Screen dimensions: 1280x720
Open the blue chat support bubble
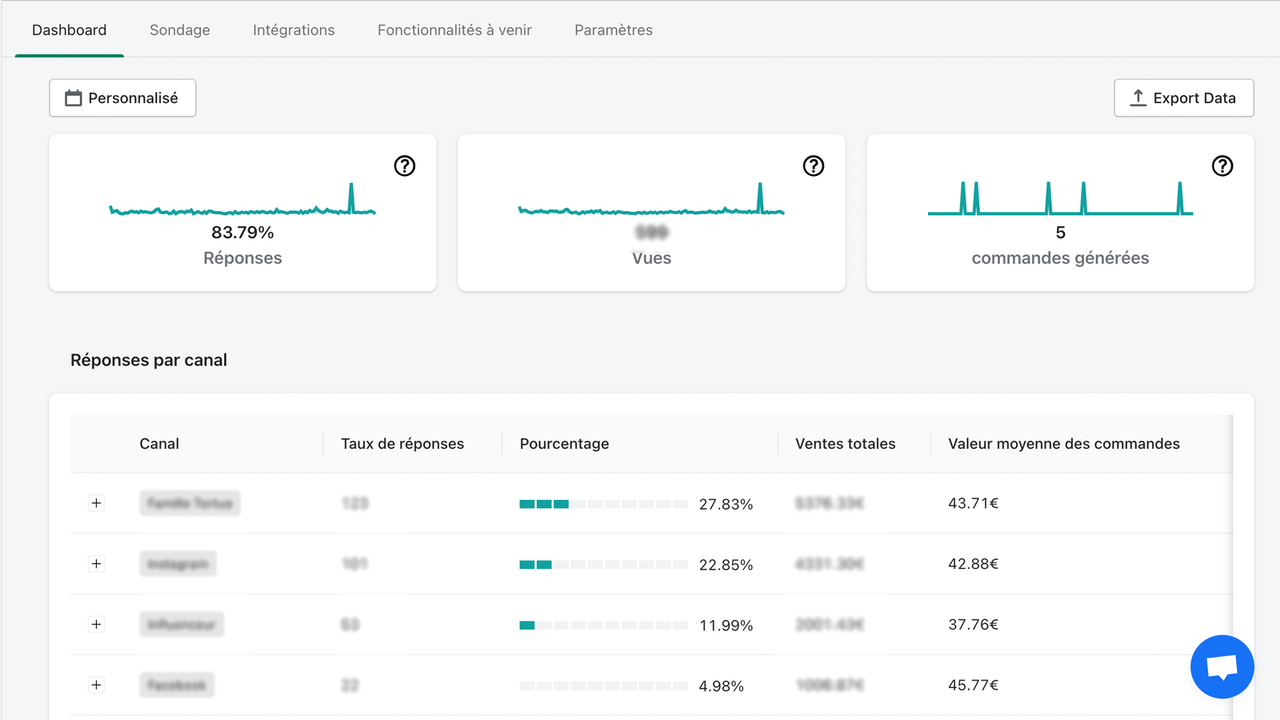(x=1222, y=667)
